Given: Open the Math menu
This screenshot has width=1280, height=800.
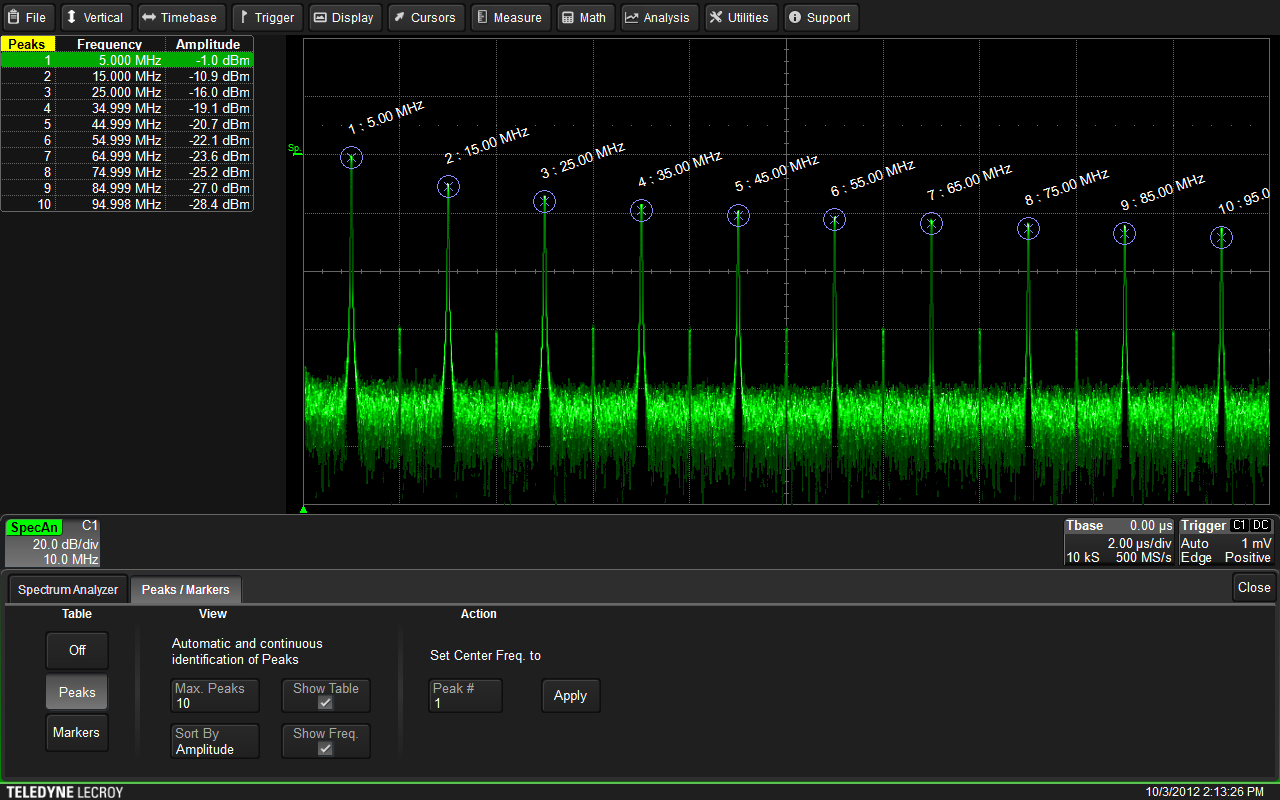Looking at the screenshot, I should coord(584,17).
